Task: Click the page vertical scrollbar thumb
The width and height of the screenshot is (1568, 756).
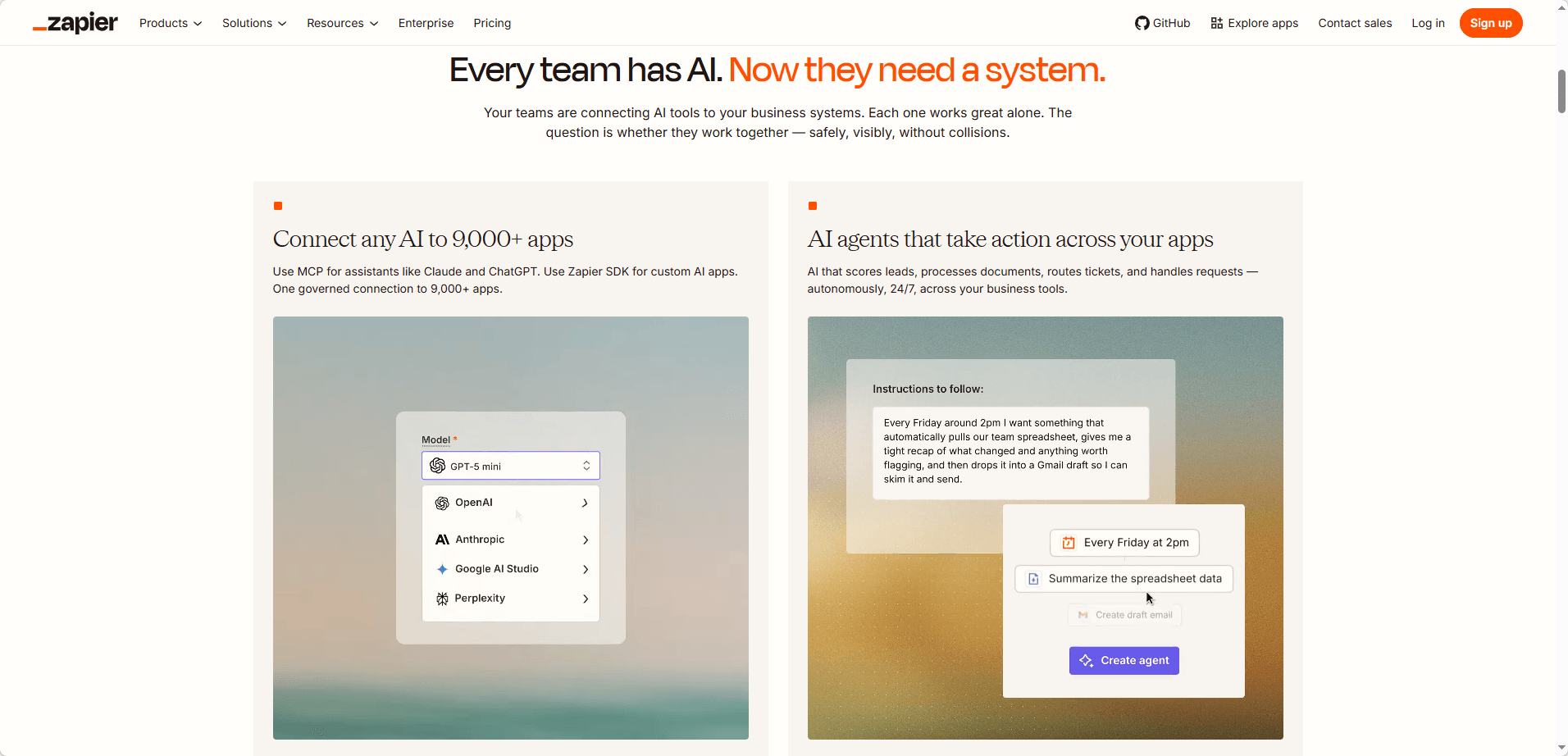Action: (1561, 92)
